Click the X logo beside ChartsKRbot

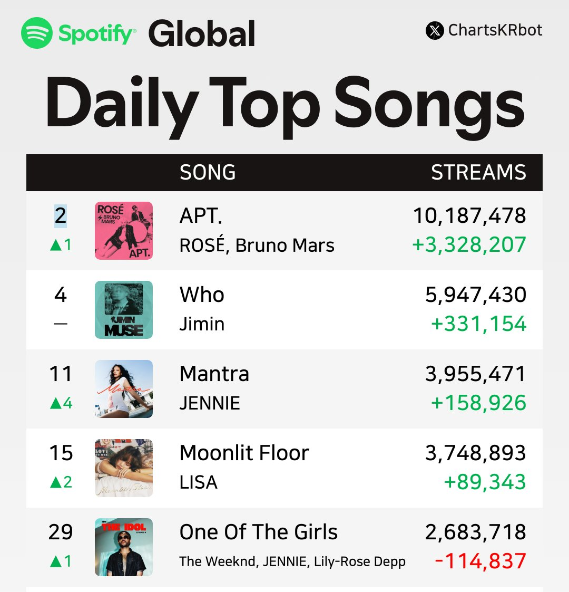[x=435, y=31]
